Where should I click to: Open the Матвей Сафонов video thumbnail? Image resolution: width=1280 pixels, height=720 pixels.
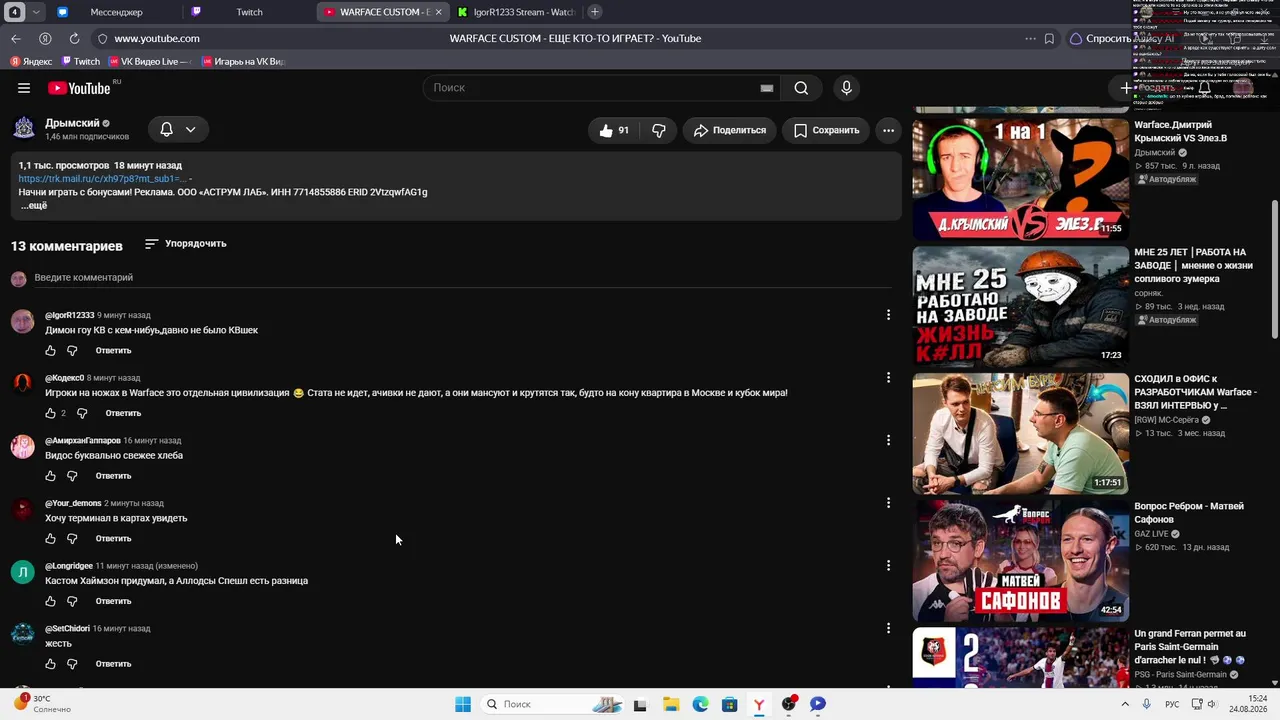[x=1020, y=561]
